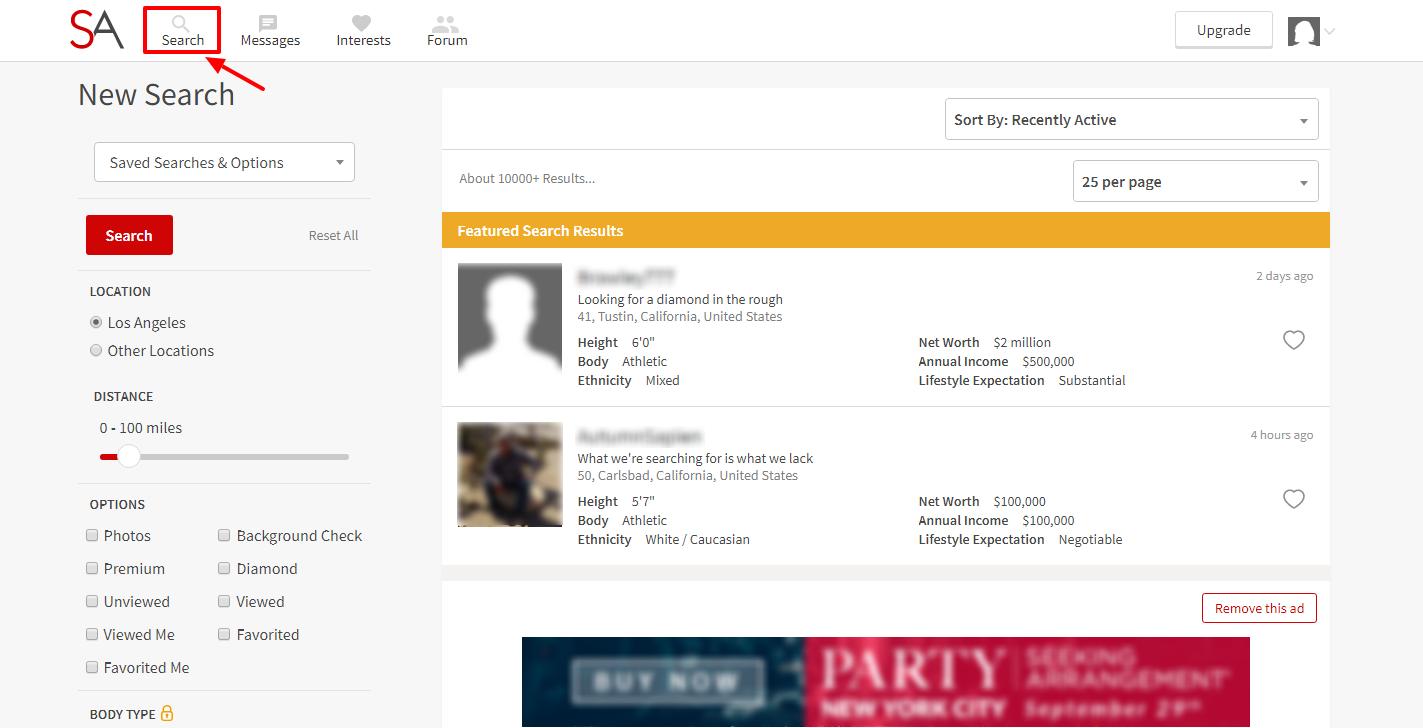Click the blurred username of Tustin profile
The image size is (1423, 728).
[x=626, y=276]
